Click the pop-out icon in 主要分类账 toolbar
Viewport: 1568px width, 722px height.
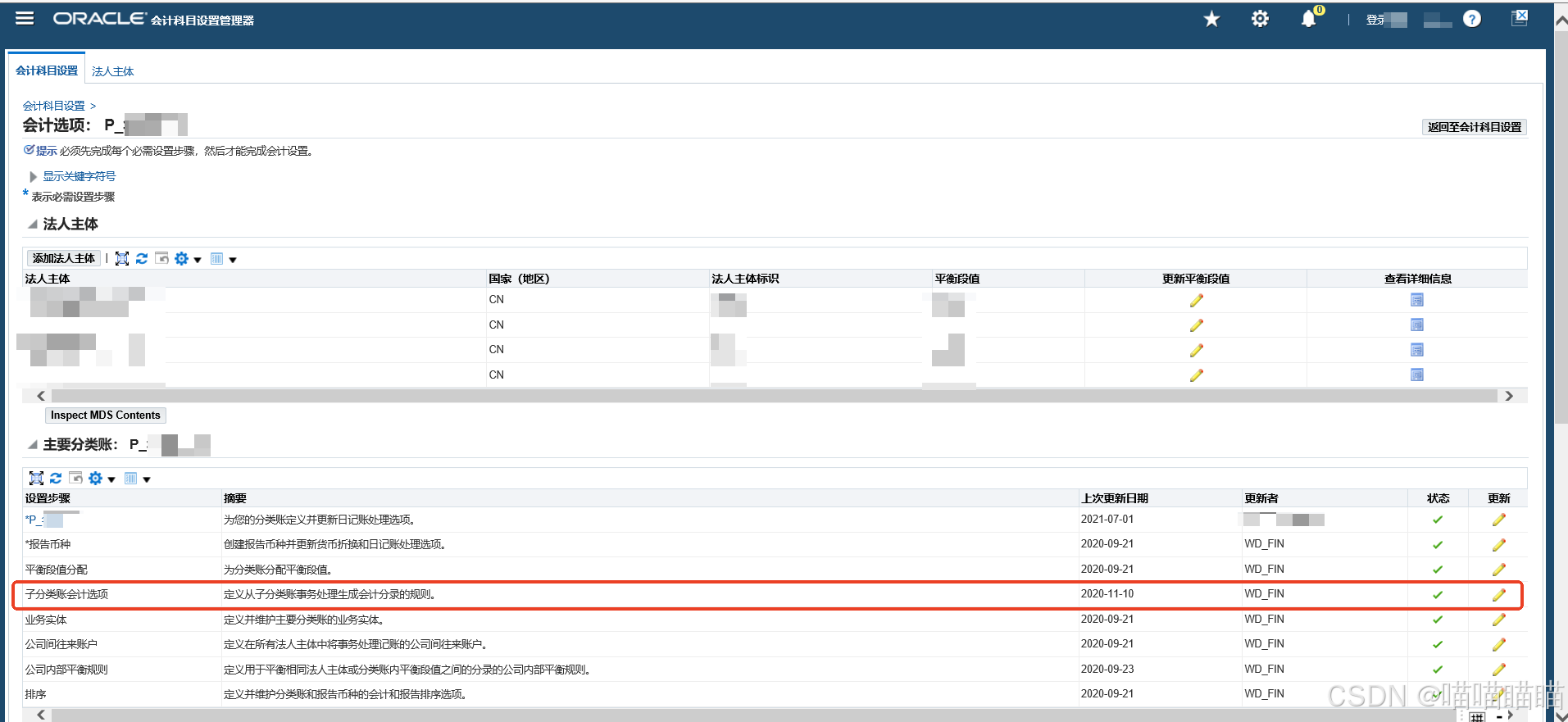point(75,478)
